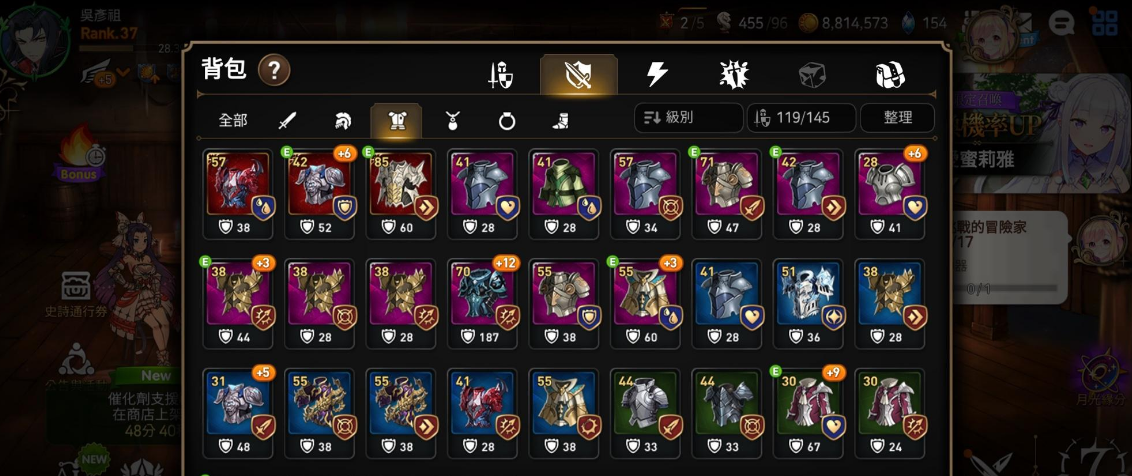The width and height of the screenshot is (1132, 476).
Task: Open the dice category tab
Action: pos(811,74)
